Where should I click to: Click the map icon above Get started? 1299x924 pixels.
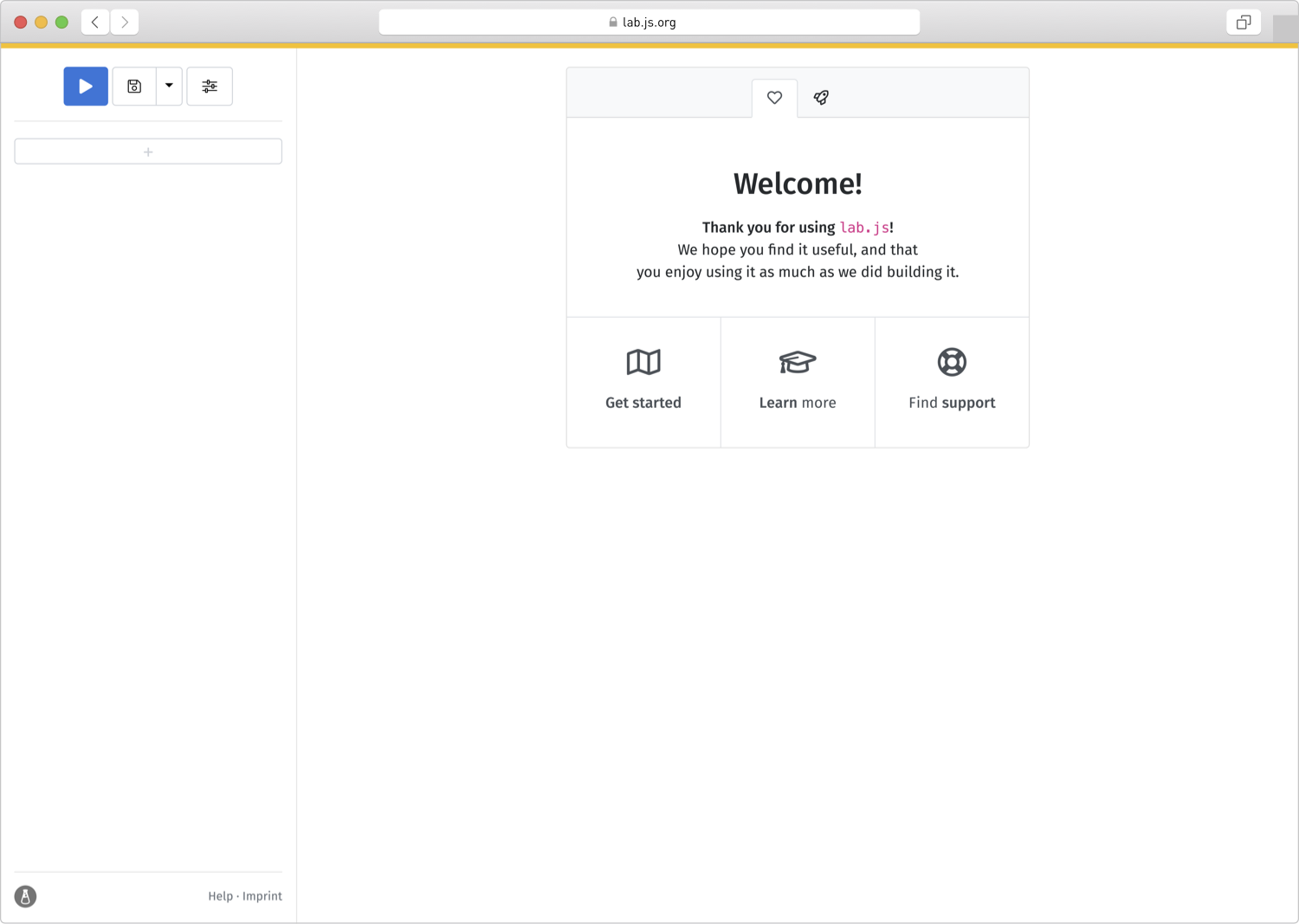tap(643, 362)
